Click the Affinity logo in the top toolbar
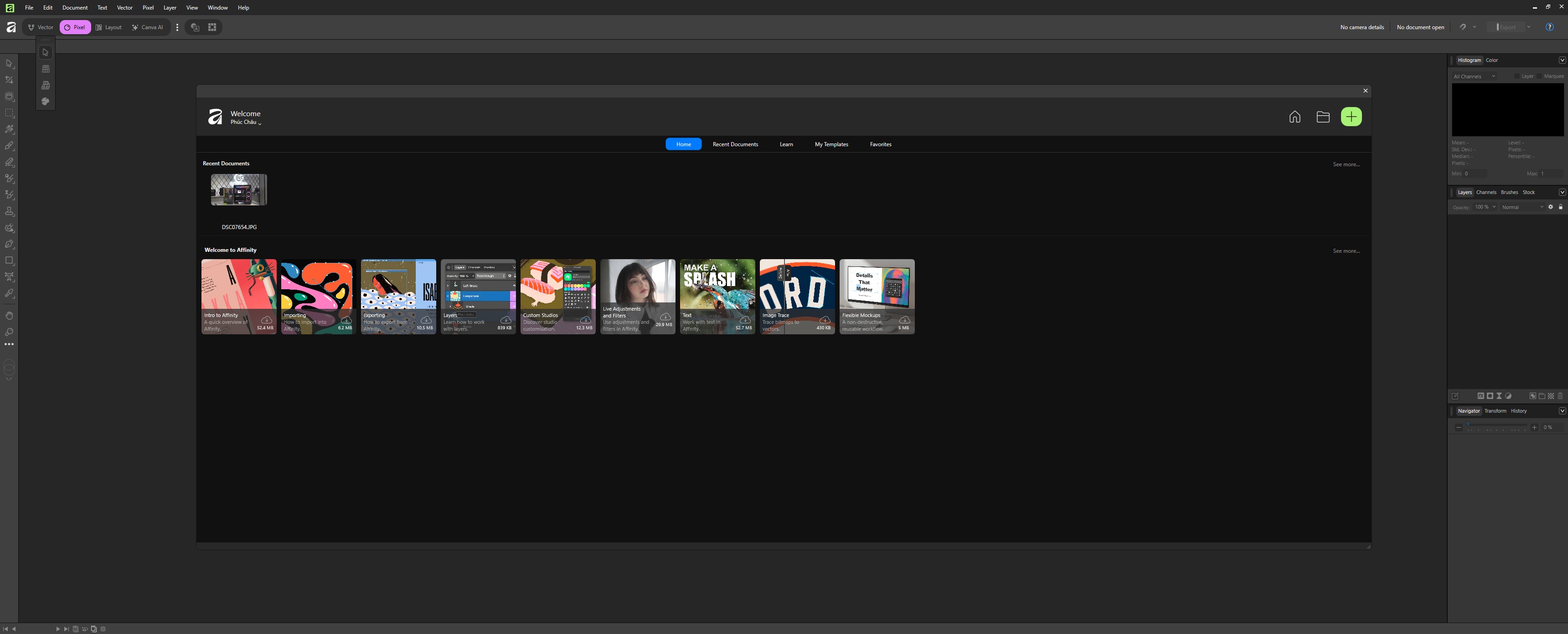Viewport: 1568px width, 634px height. pyautogui.click(x=11, y=27)
